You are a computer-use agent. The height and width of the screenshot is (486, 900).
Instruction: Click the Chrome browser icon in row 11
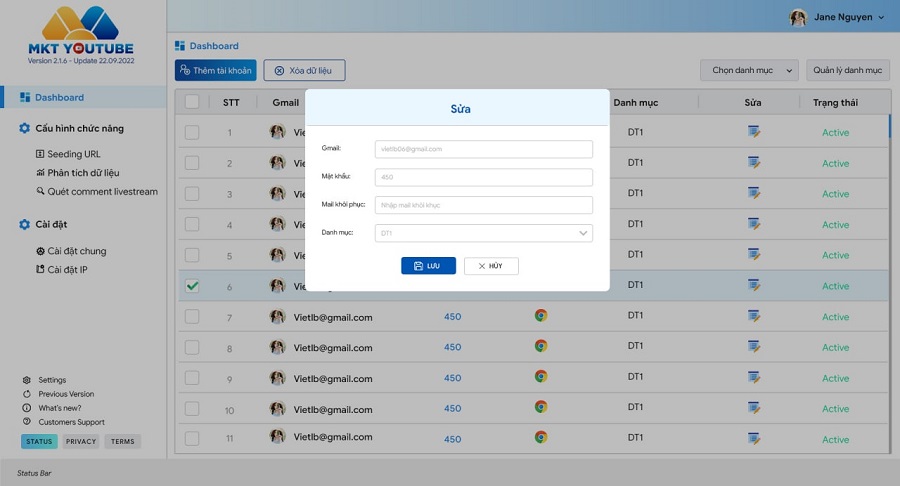(540, 438)
